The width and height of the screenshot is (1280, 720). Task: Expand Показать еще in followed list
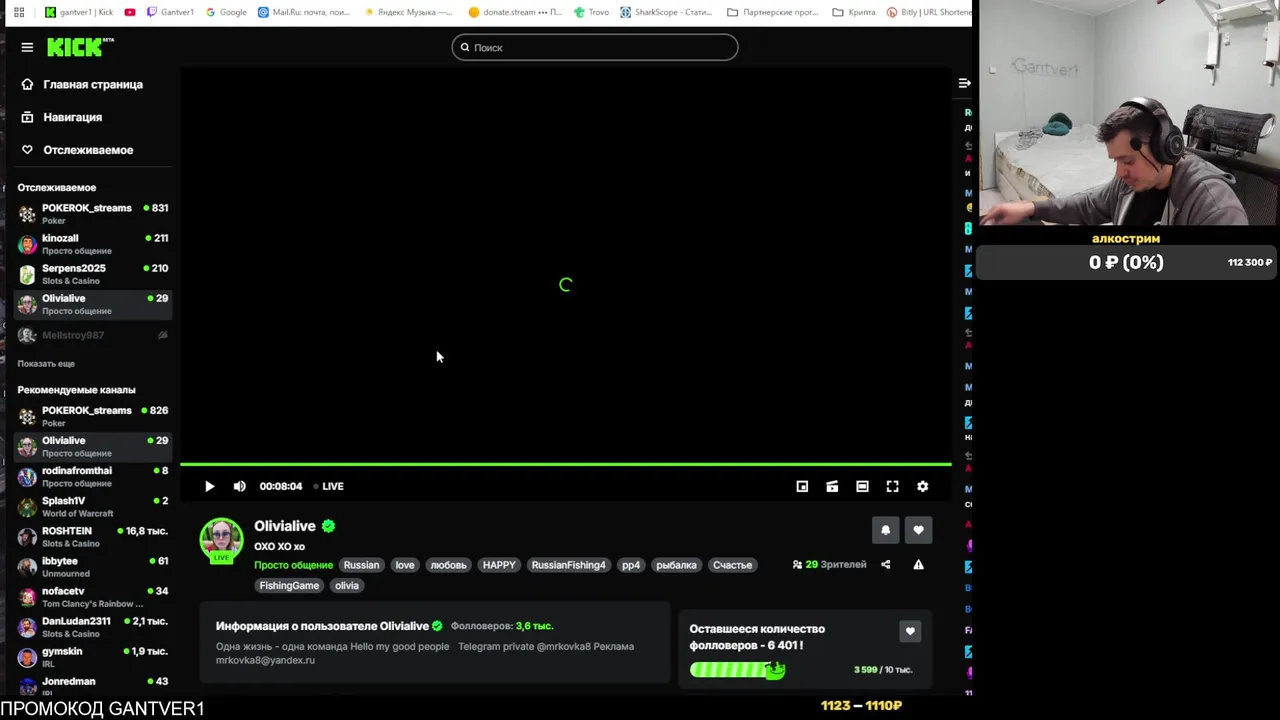coord(46,364)
